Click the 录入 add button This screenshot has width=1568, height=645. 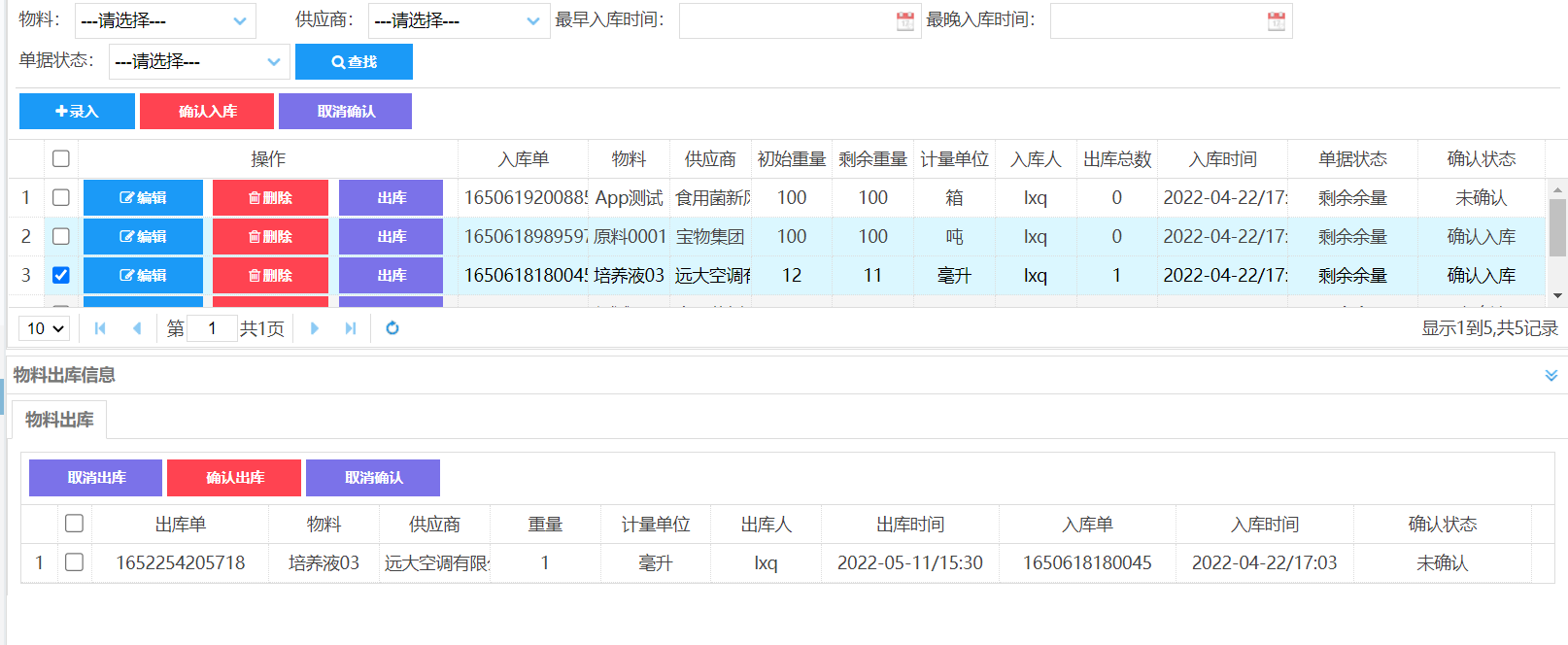pyautogui.click(x=77, y=111)
